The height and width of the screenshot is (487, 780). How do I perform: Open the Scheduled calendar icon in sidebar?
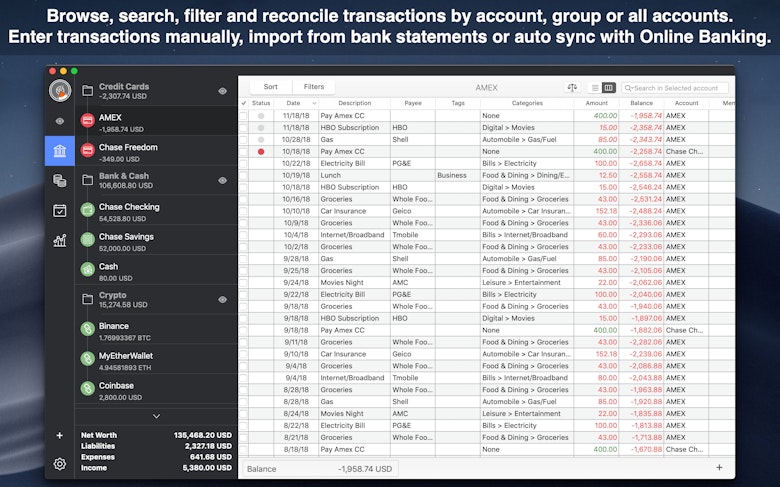[60, 210]
